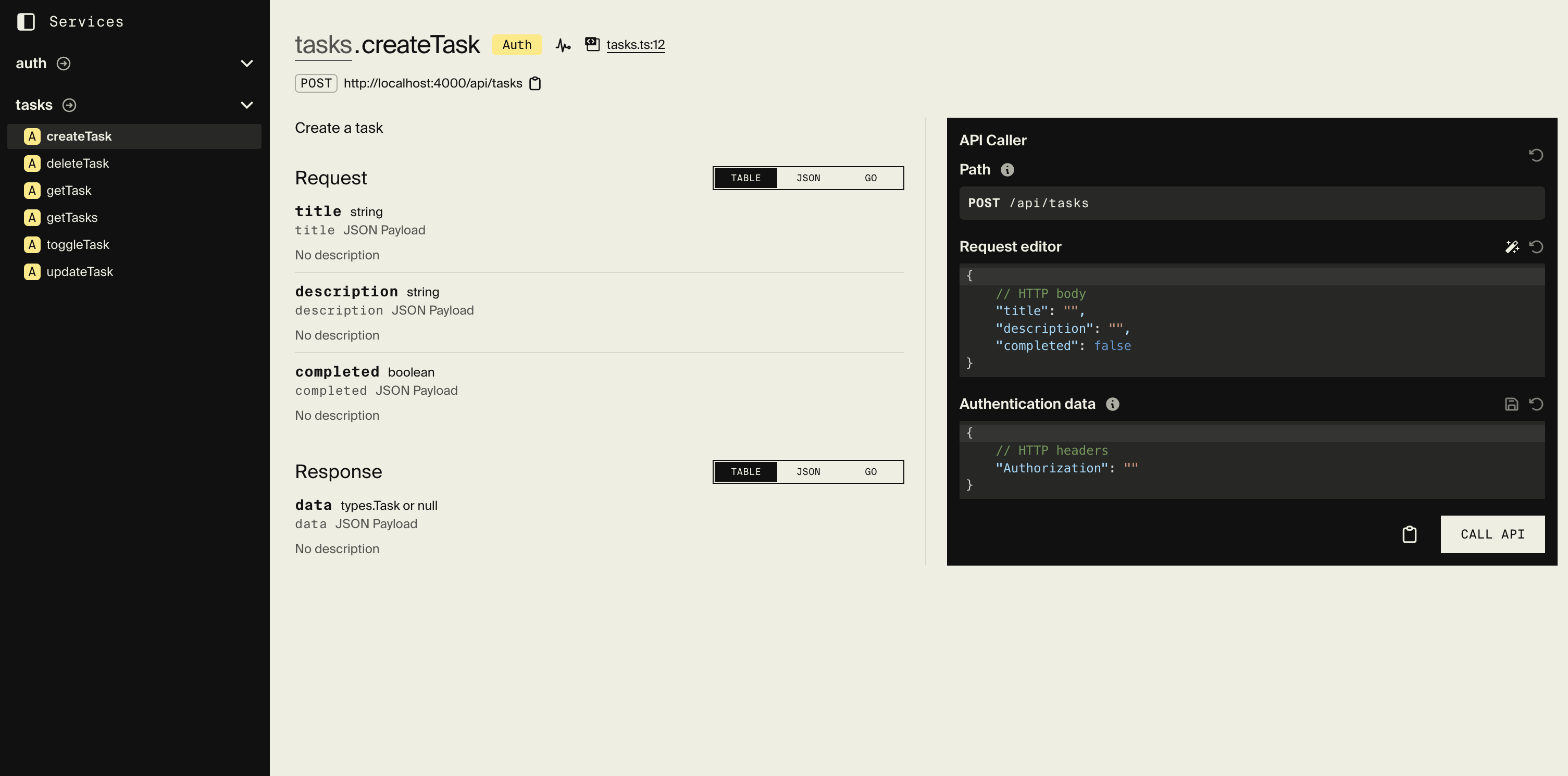Copy the endpoint URL with the clipboard icon

click(x=535, y=83)
